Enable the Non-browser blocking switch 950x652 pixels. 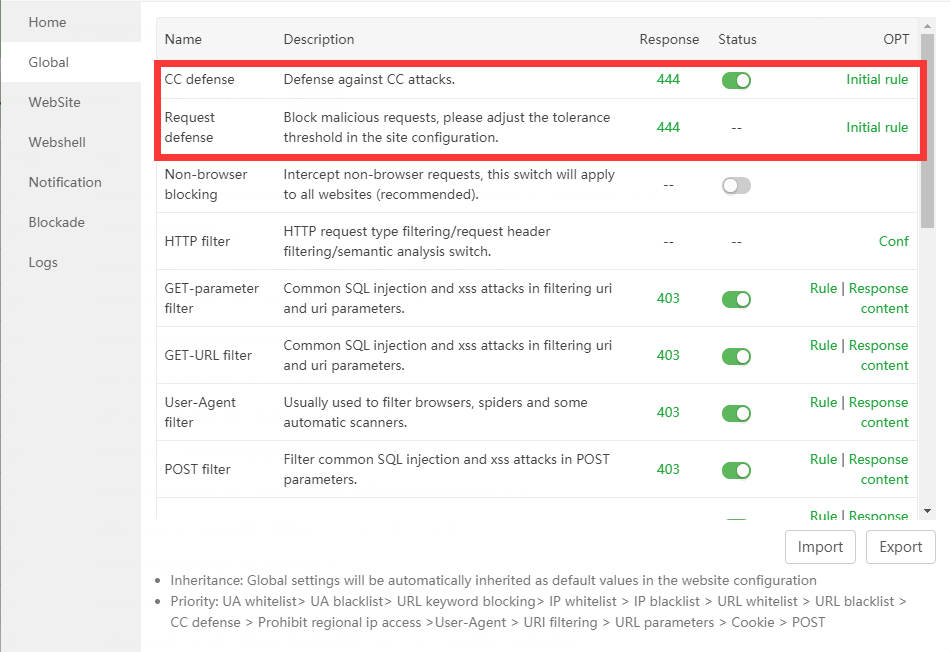(736, 185)
